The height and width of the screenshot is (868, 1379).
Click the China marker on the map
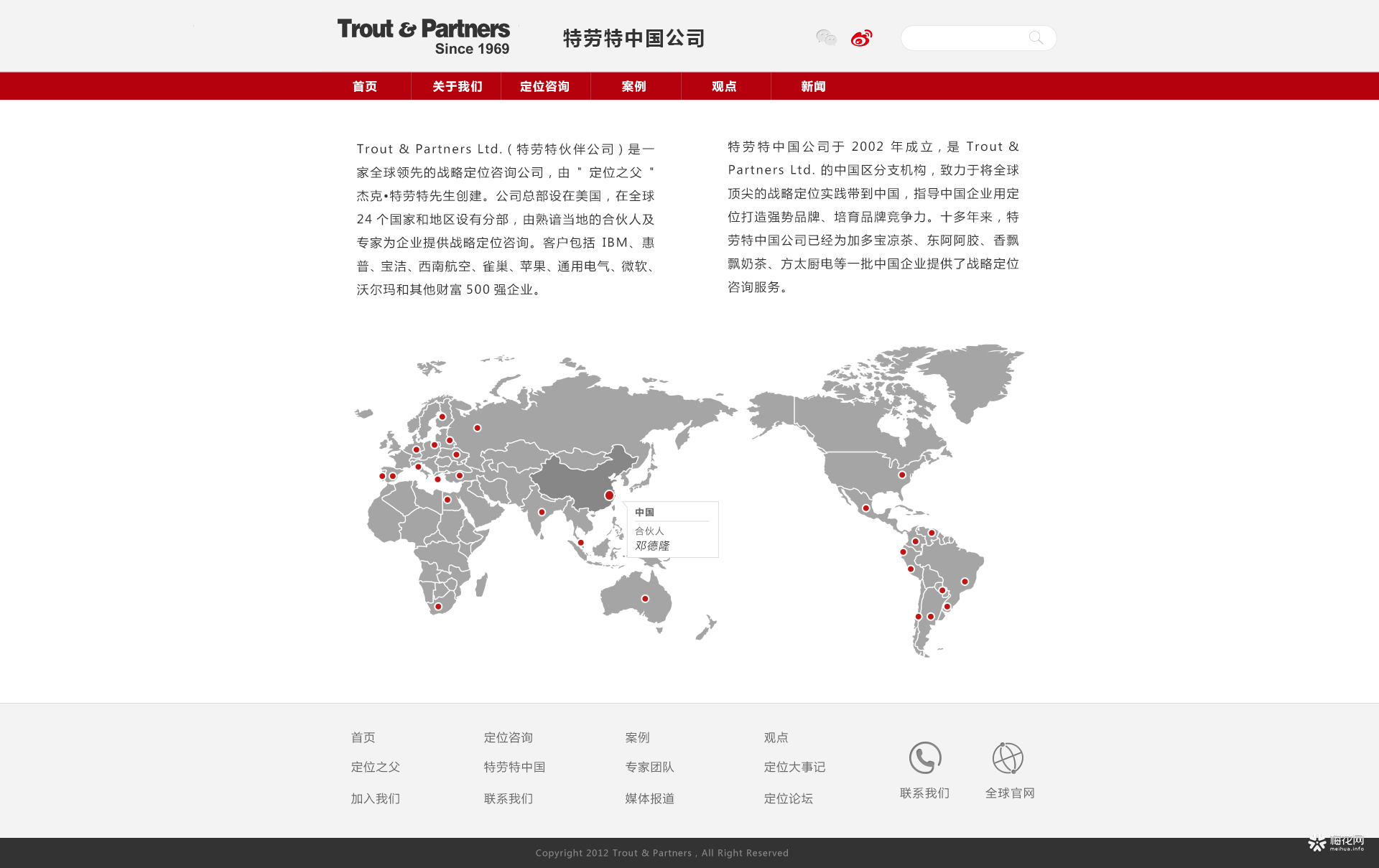tap(609, 495)
